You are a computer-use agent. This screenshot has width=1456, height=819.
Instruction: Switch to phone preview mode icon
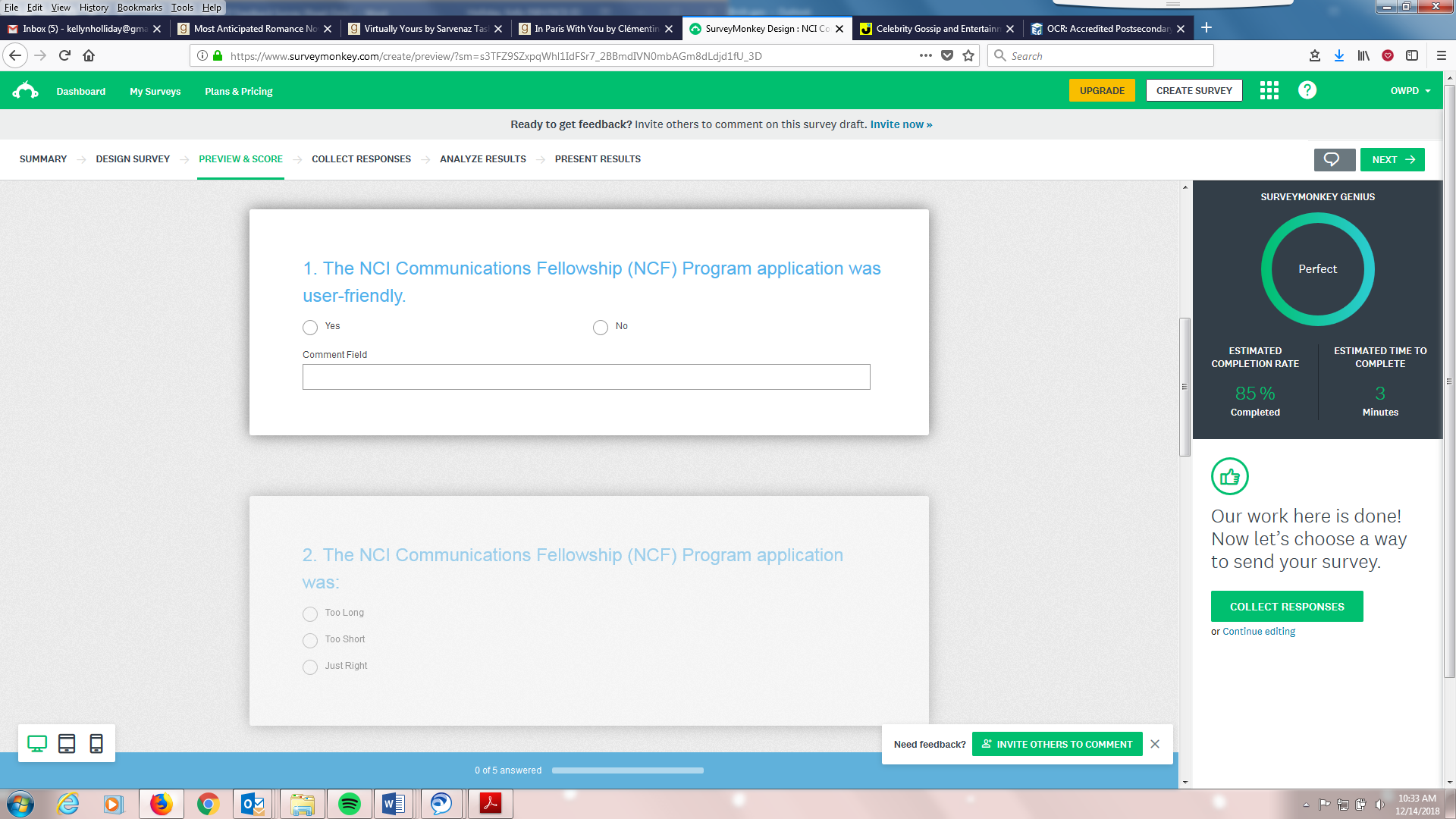click(96, 744)
